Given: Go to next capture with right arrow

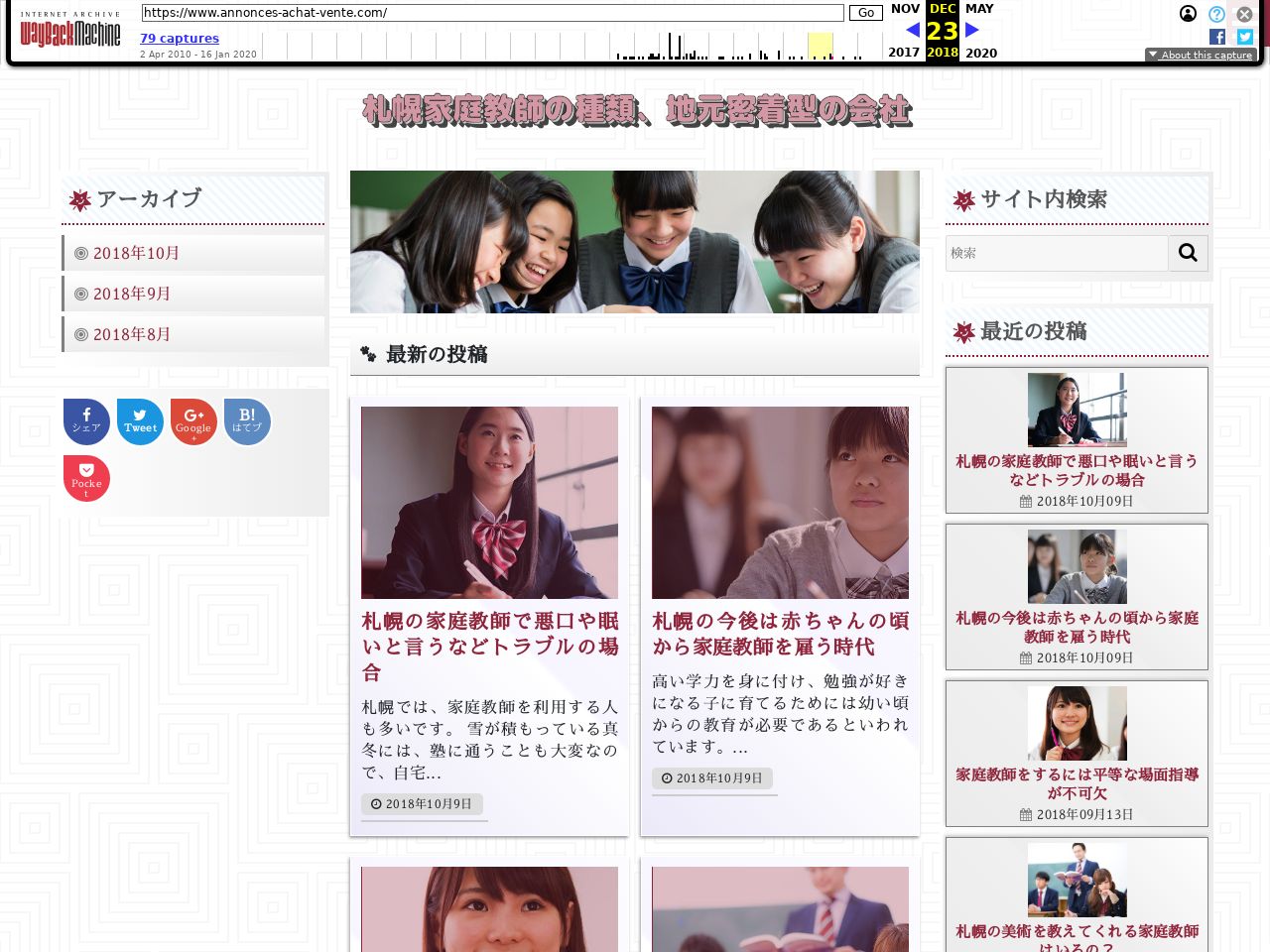Looking at the screenshot, I should click(x=972, y=30).
